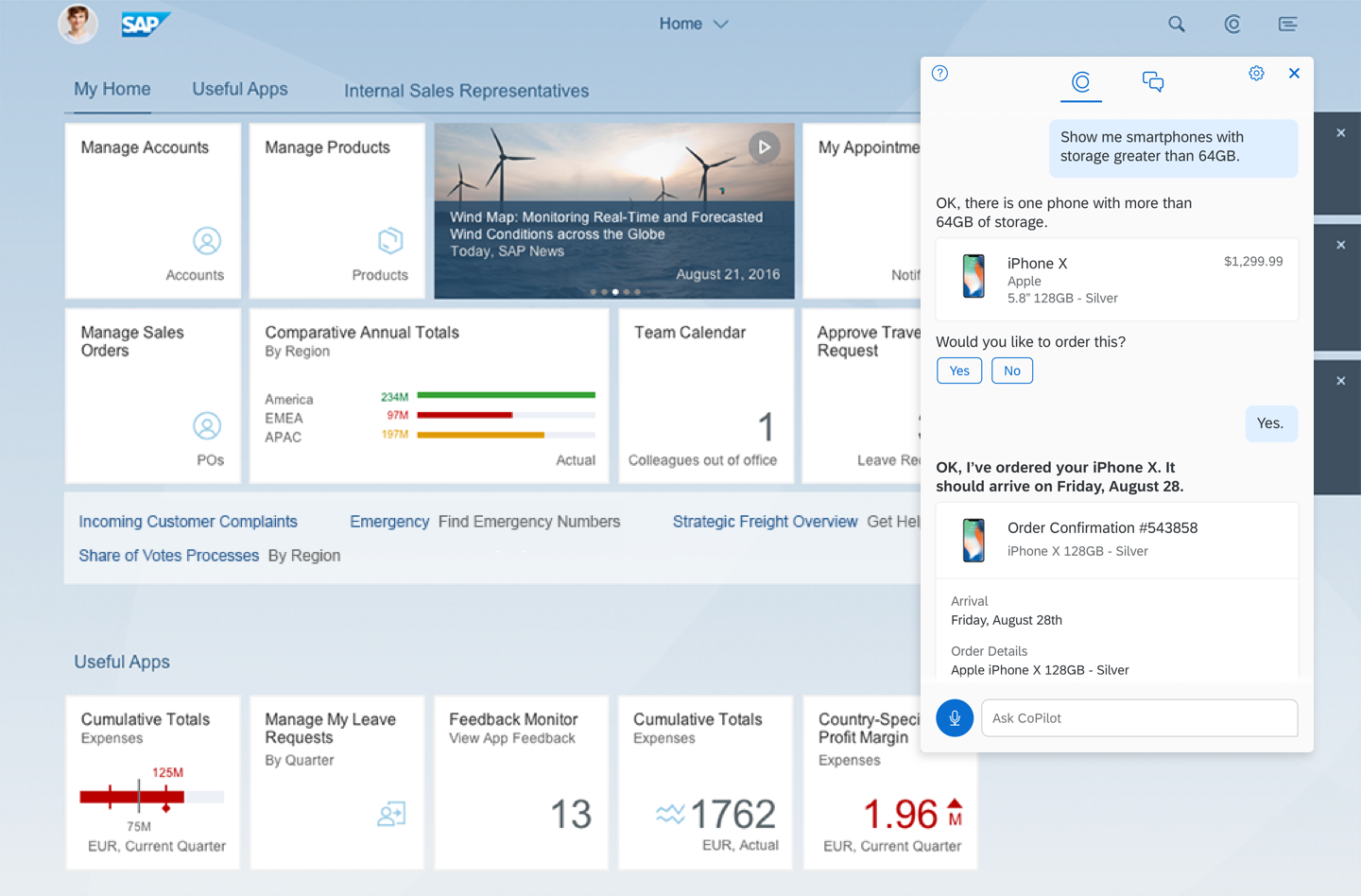The width and height of the screenshot is (1361, 896).
Task: Select the CoPilot conversation tab icon
Action: click(1081, 82)
